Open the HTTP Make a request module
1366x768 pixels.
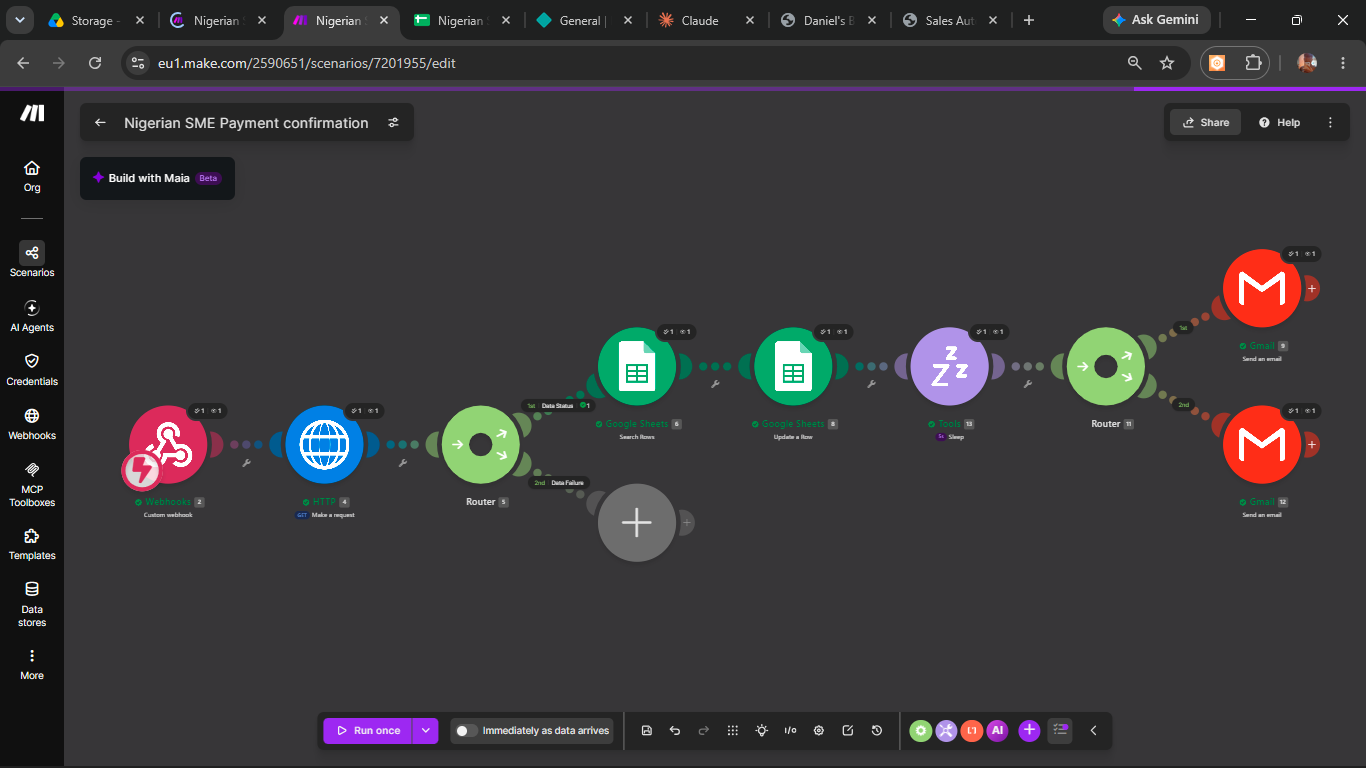pos(324,445)
